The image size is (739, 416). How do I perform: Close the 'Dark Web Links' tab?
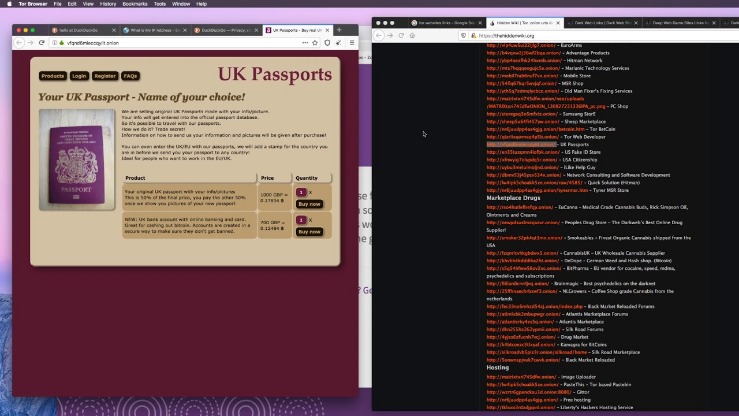(x=636, y=23)
